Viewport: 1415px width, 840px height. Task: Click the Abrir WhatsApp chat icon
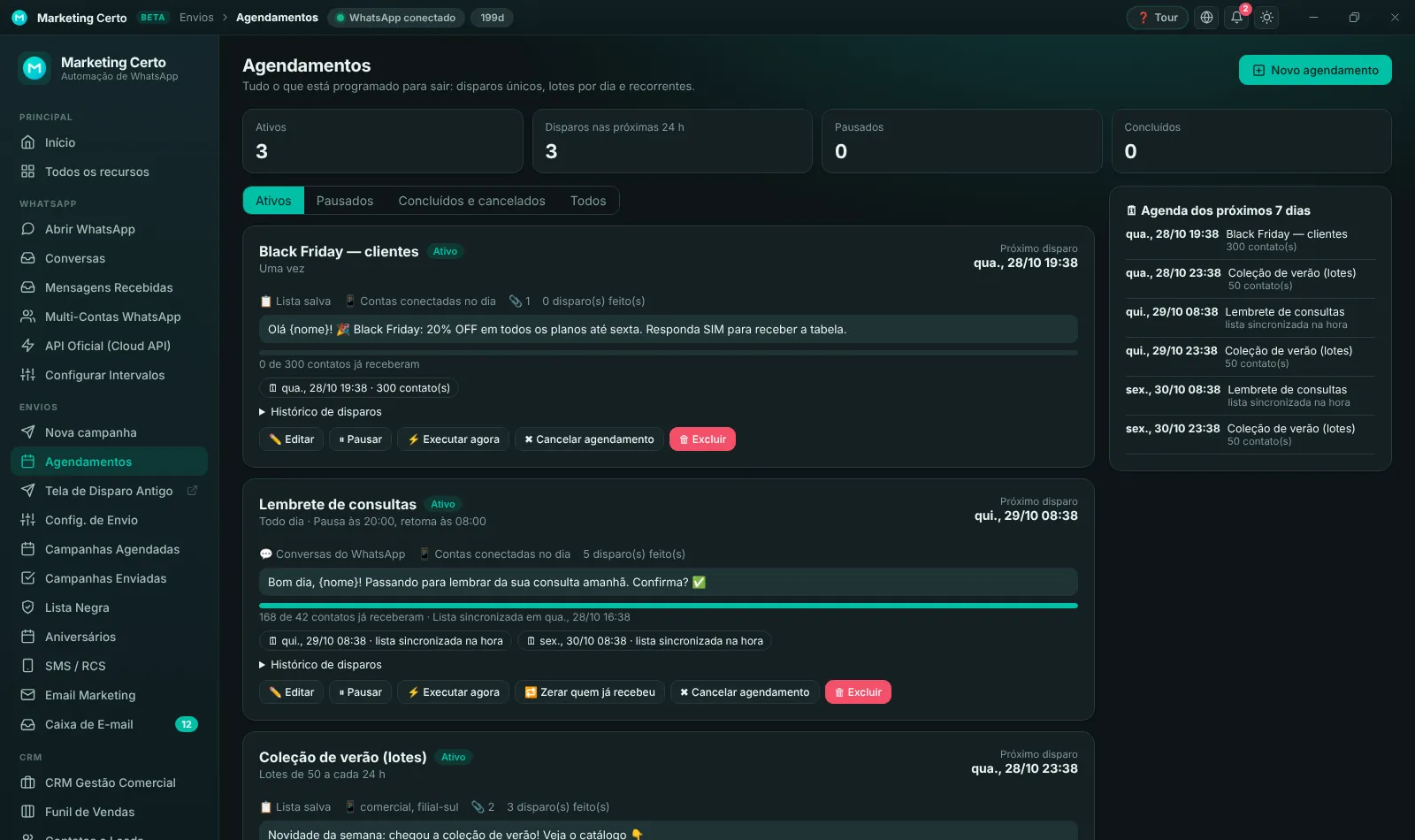click(27, 229)
